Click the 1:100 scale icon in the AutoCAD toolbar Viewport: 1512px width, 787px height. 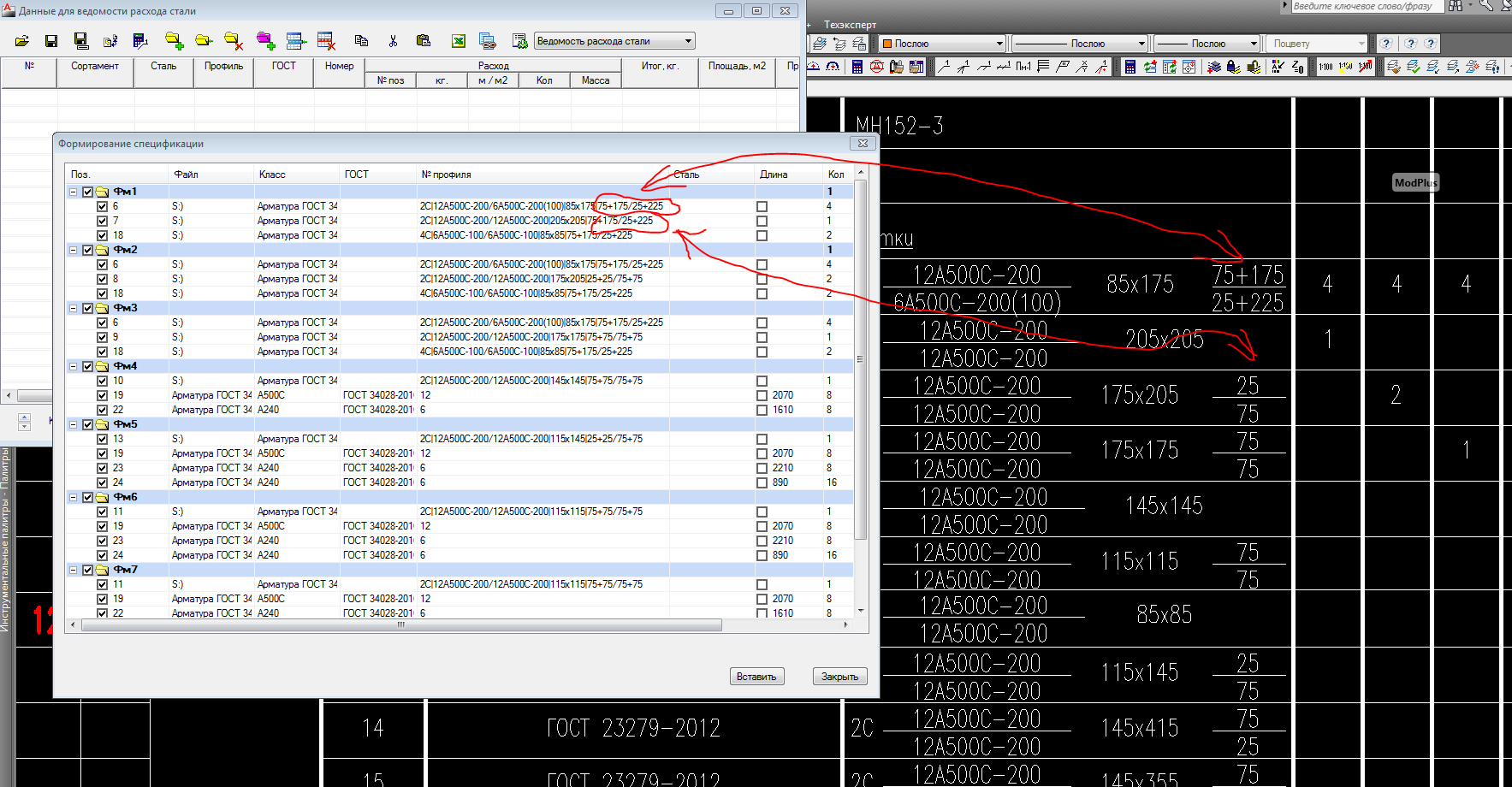[x=1325, y=67]
